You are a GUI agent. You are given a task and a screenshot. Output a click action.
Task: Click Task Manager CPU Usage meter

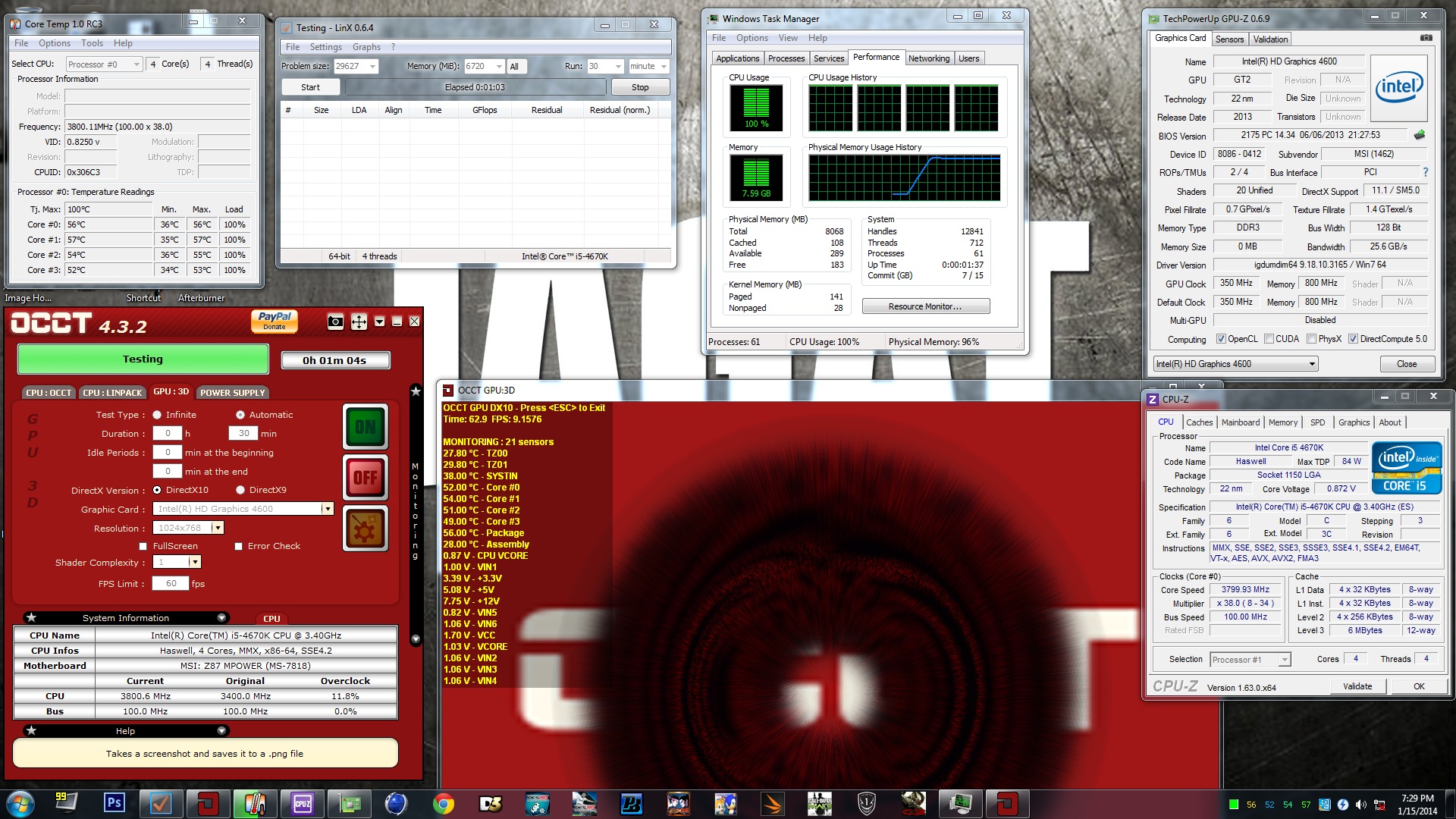pyautogui.click(x=756, y=108)
